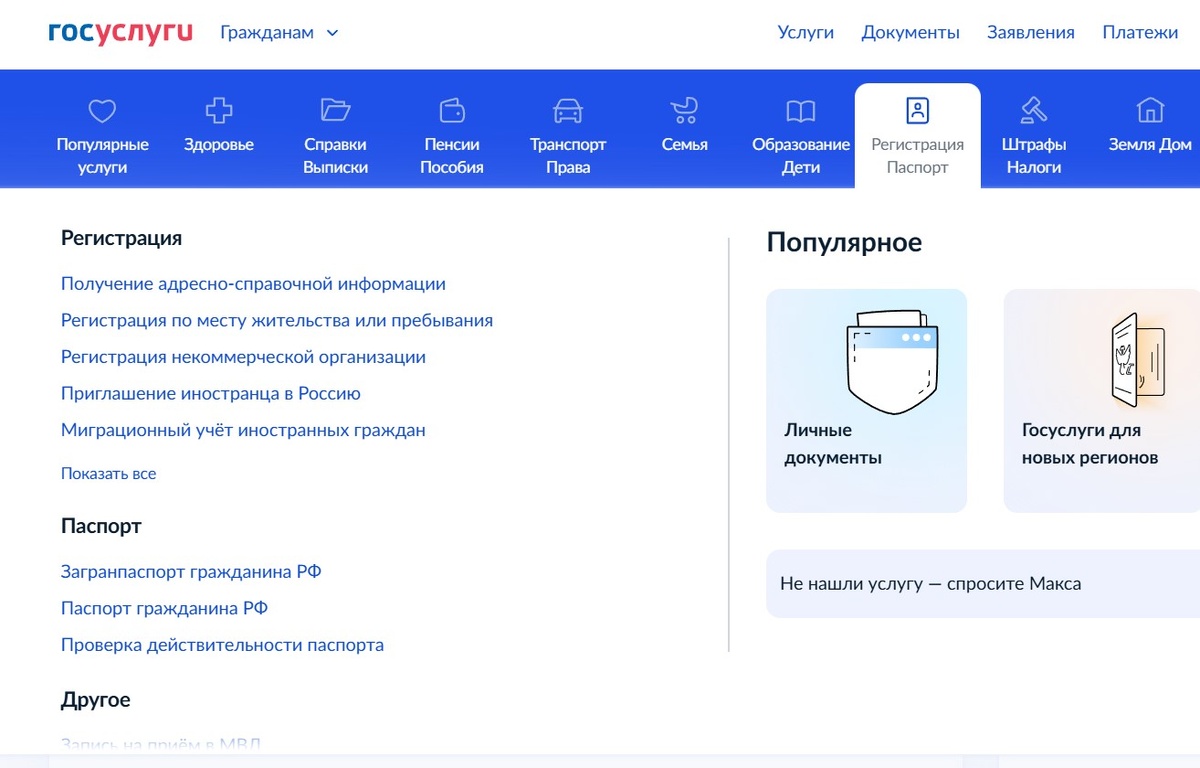Open Пенсии Пособия via wallet icon
The image size is (1200, 768).
pyautogui.click(x=451, y=111)
